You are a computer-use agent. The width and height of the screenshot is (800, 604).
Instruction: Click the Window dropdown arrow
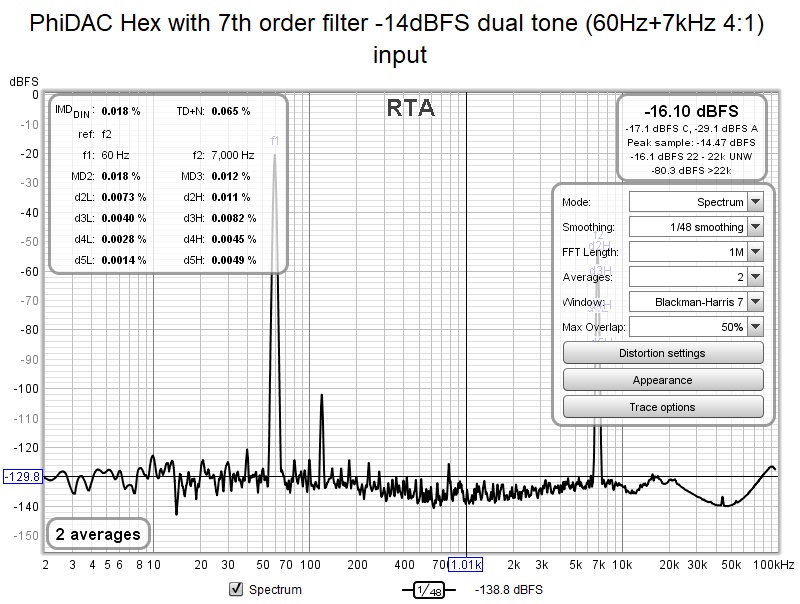click(x=756, y=302)
